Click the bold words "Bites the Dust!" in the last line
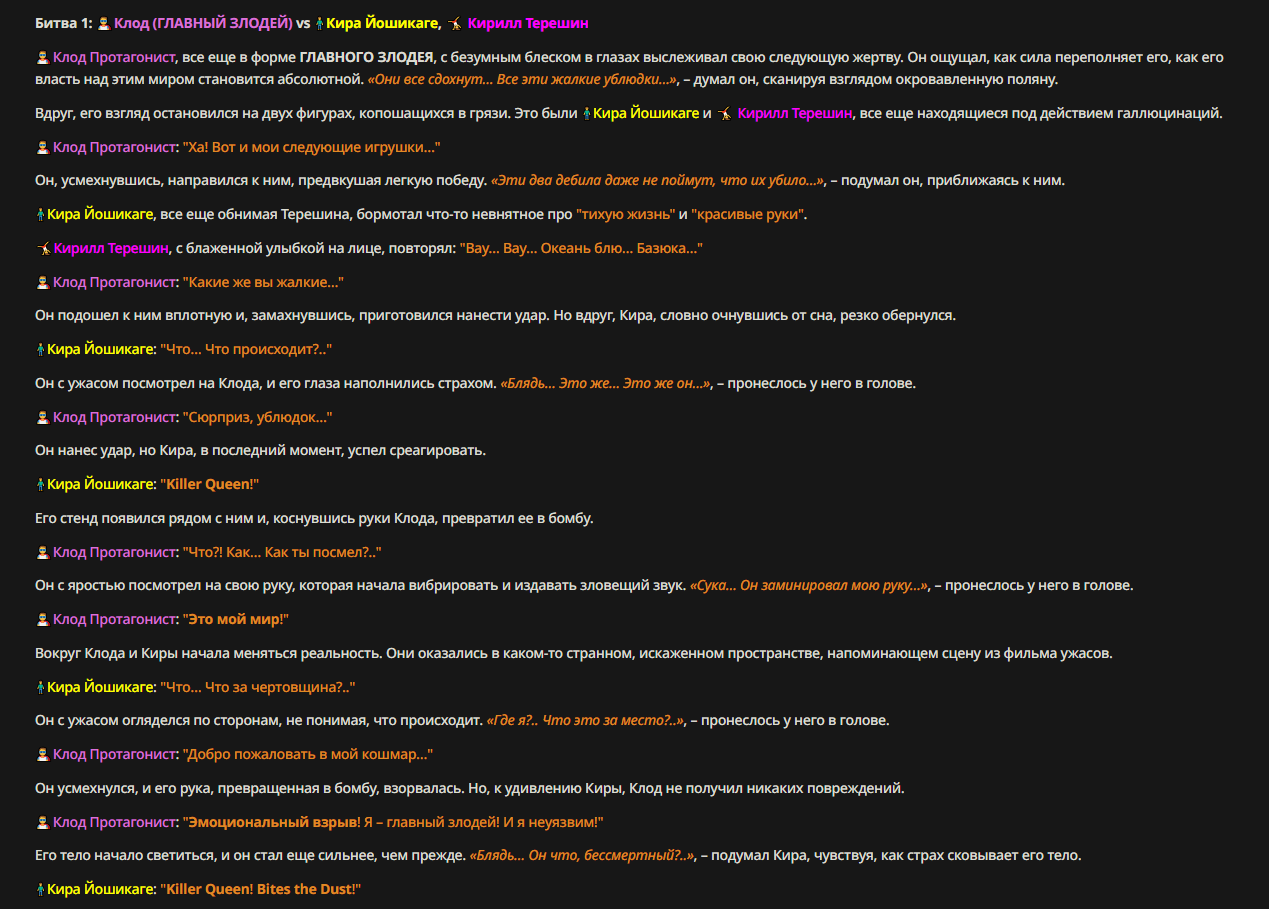 (x=306, y=889)
